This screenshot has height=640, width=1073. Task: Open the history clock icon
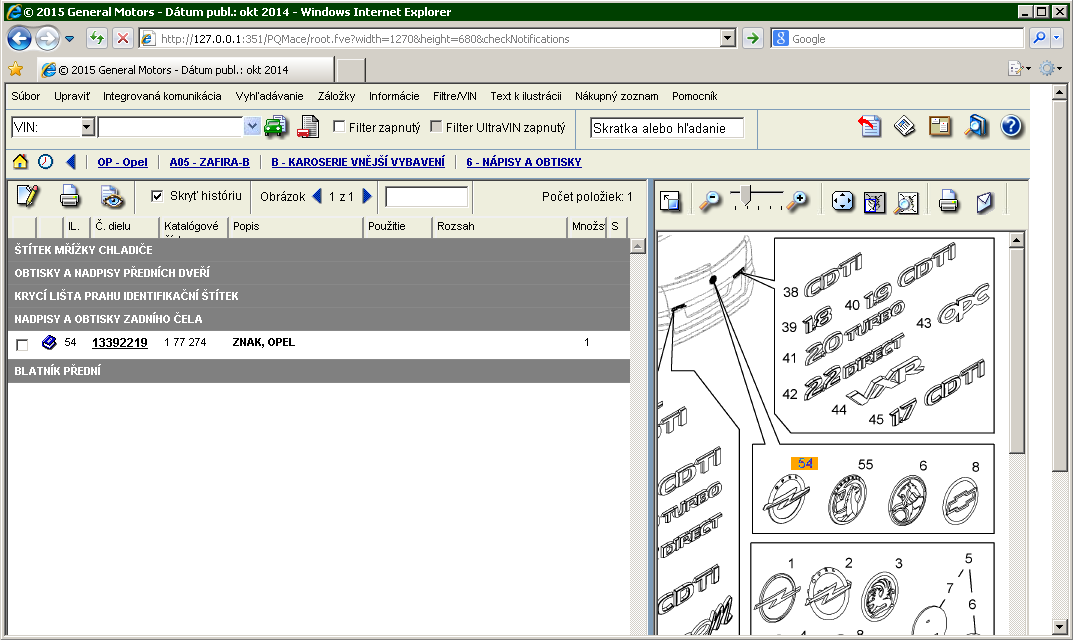[46, 162]
